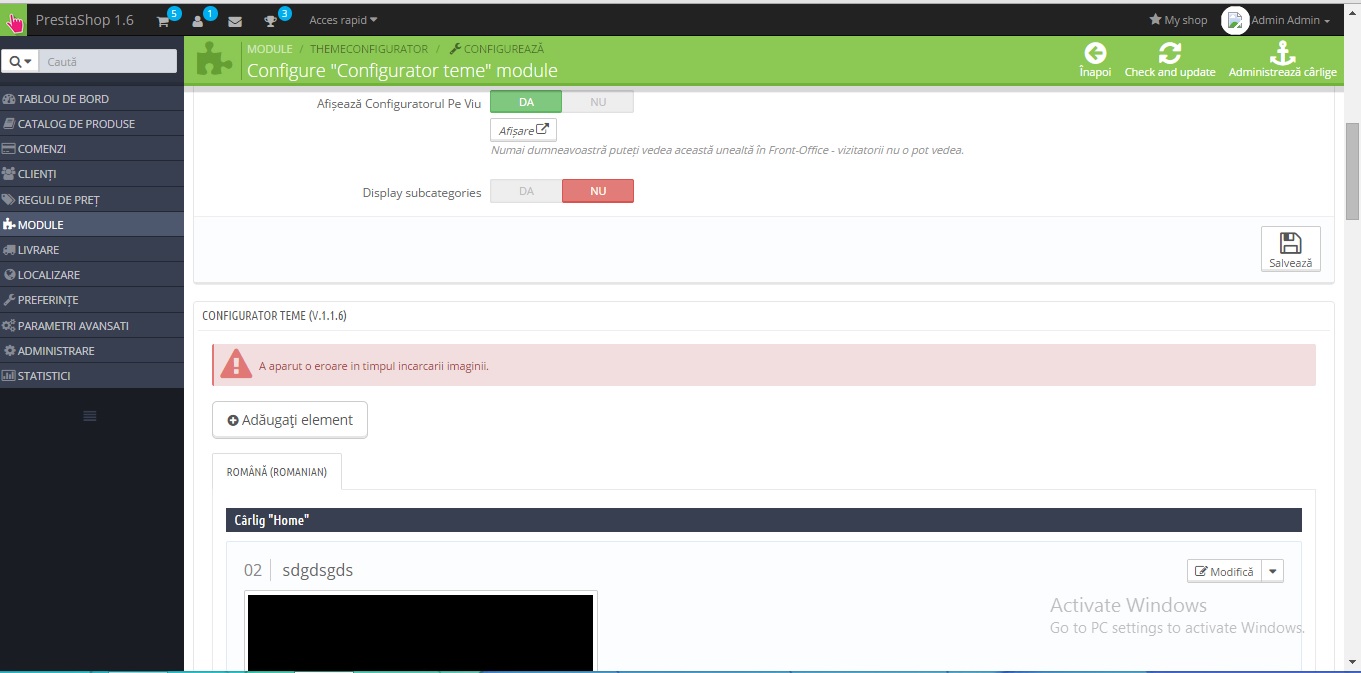Click the vertical page scrollbar thumb

(1352, 171)
